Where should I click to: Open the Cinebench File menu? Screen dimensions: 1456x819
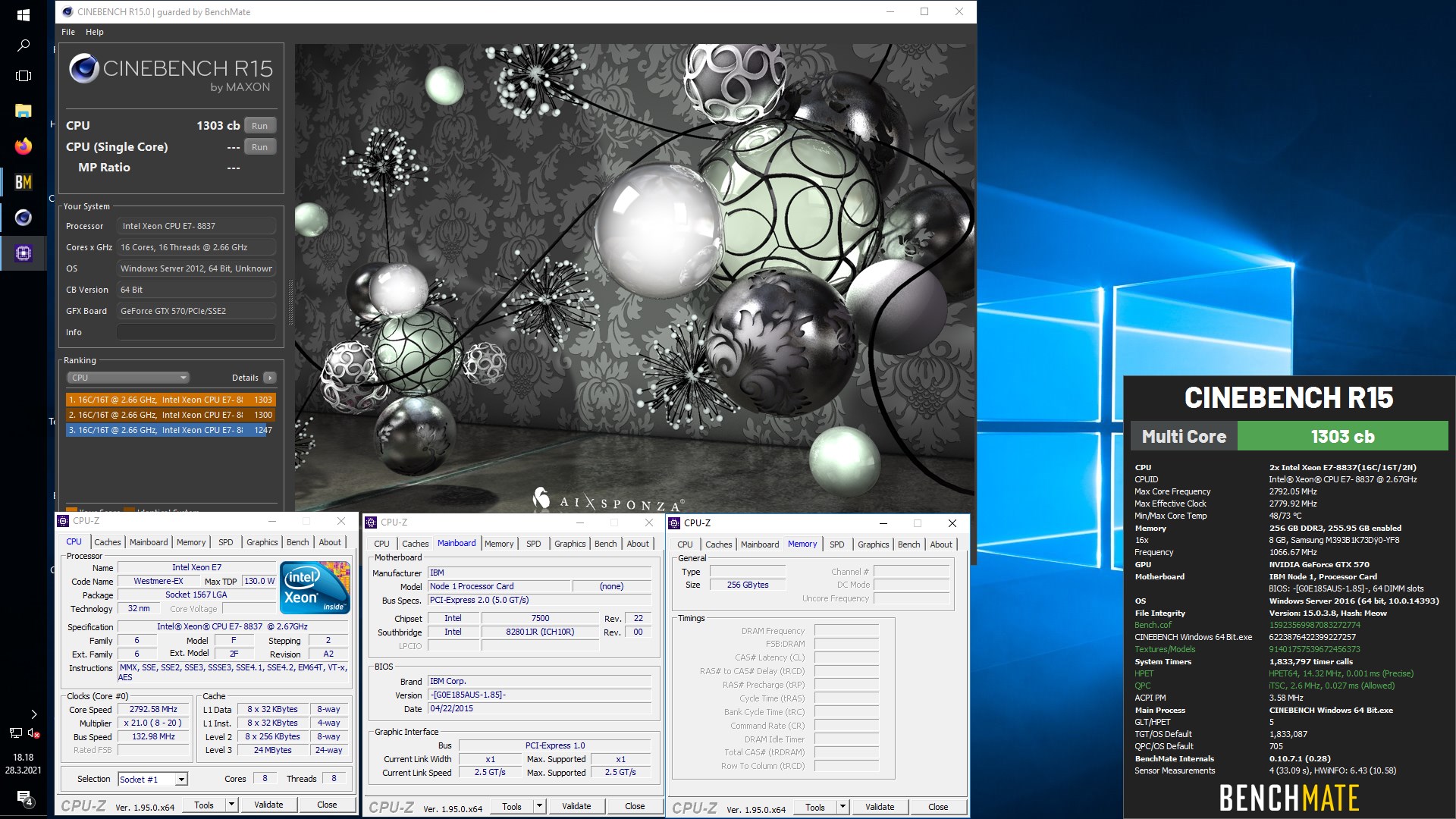[68, 32]
